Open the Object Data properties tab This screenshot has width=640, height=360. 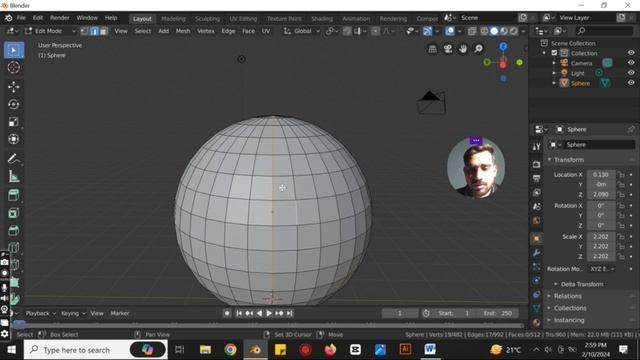[537, 309]
